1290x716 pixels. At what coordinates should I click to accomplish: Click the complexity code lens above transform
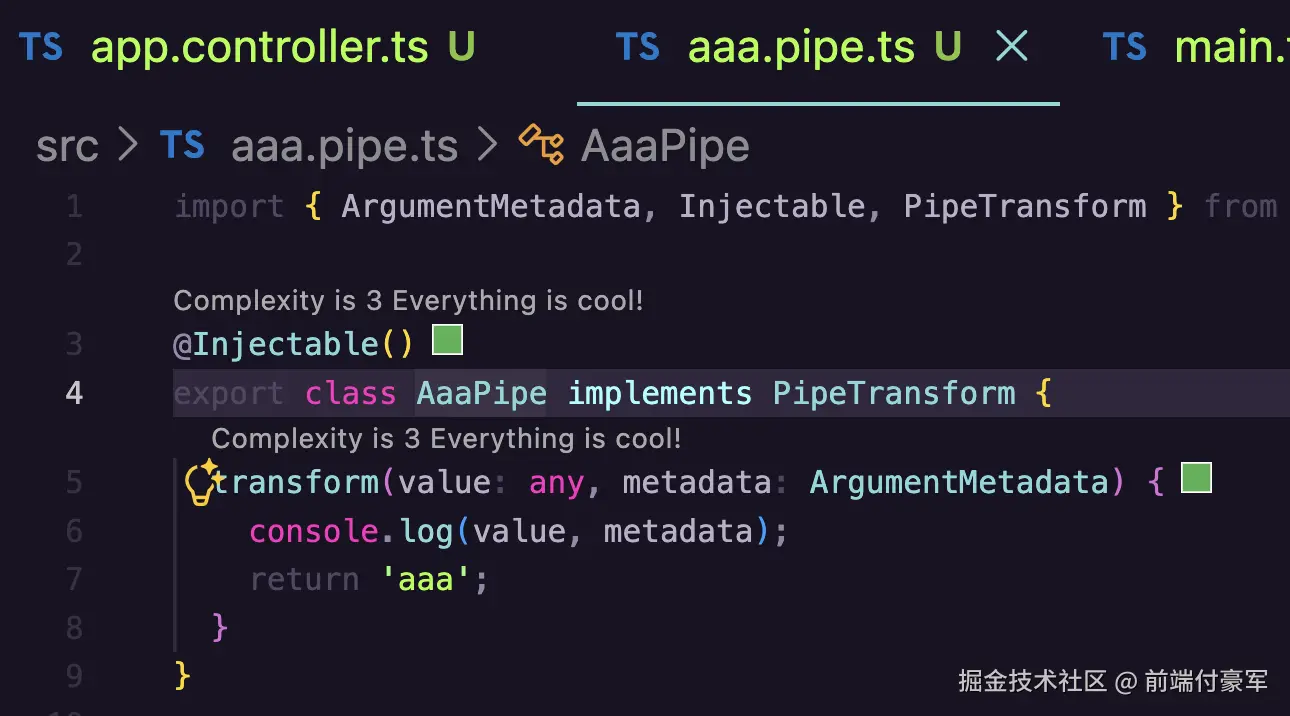tap(446, 438)
